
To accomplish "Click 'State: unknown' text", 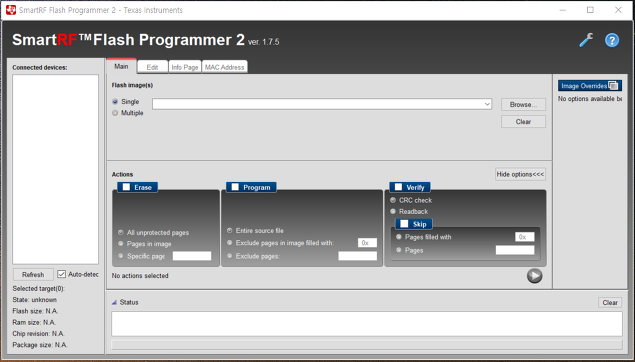I will point(34,300).
